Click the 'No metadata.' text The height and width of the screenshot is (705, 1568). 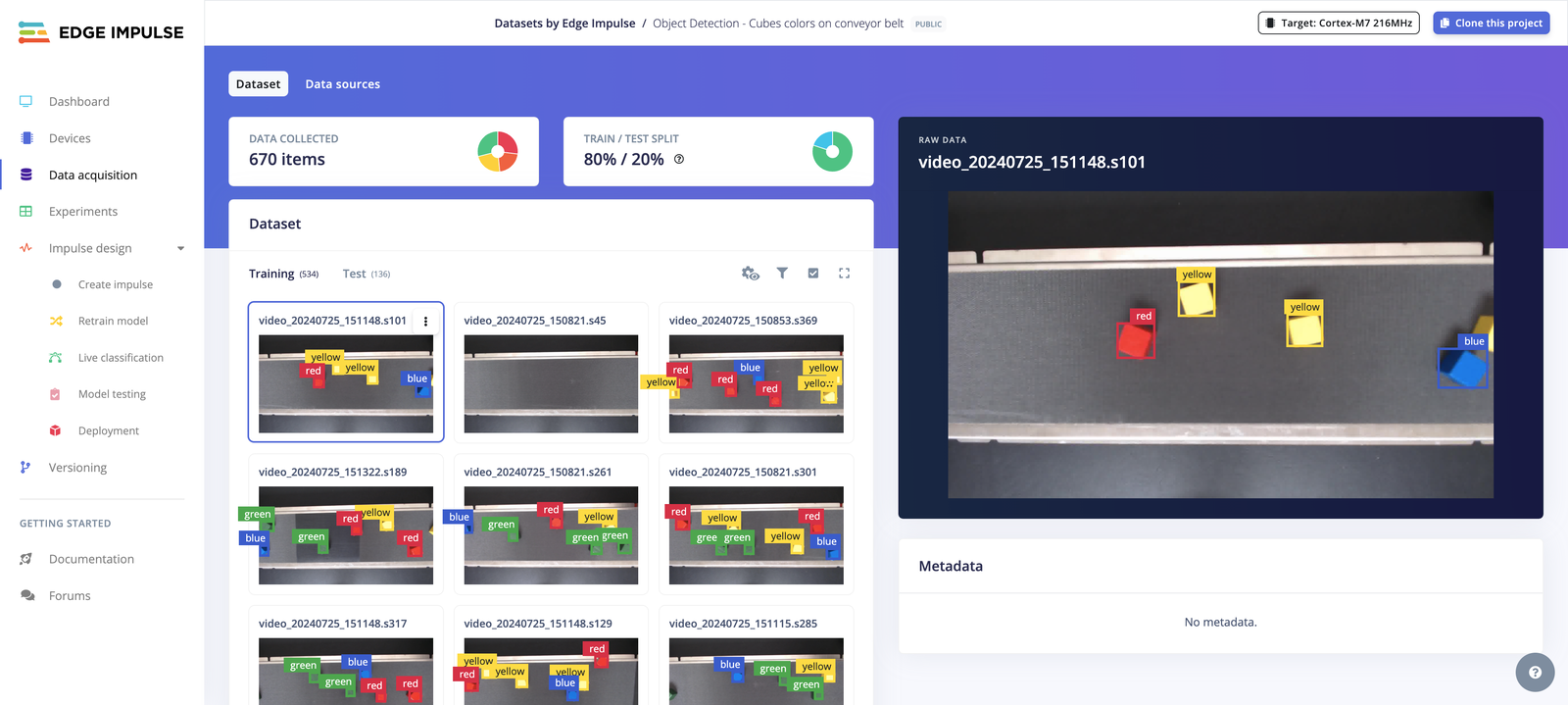point(1220,622)
